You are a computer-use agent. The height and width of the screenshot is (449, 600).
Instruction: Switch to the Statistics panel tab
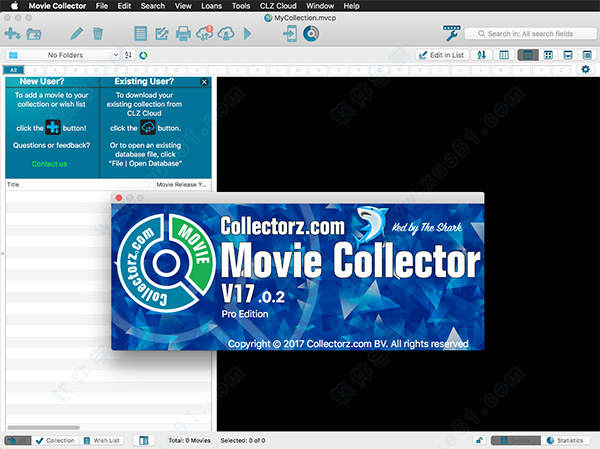(565, 441)
